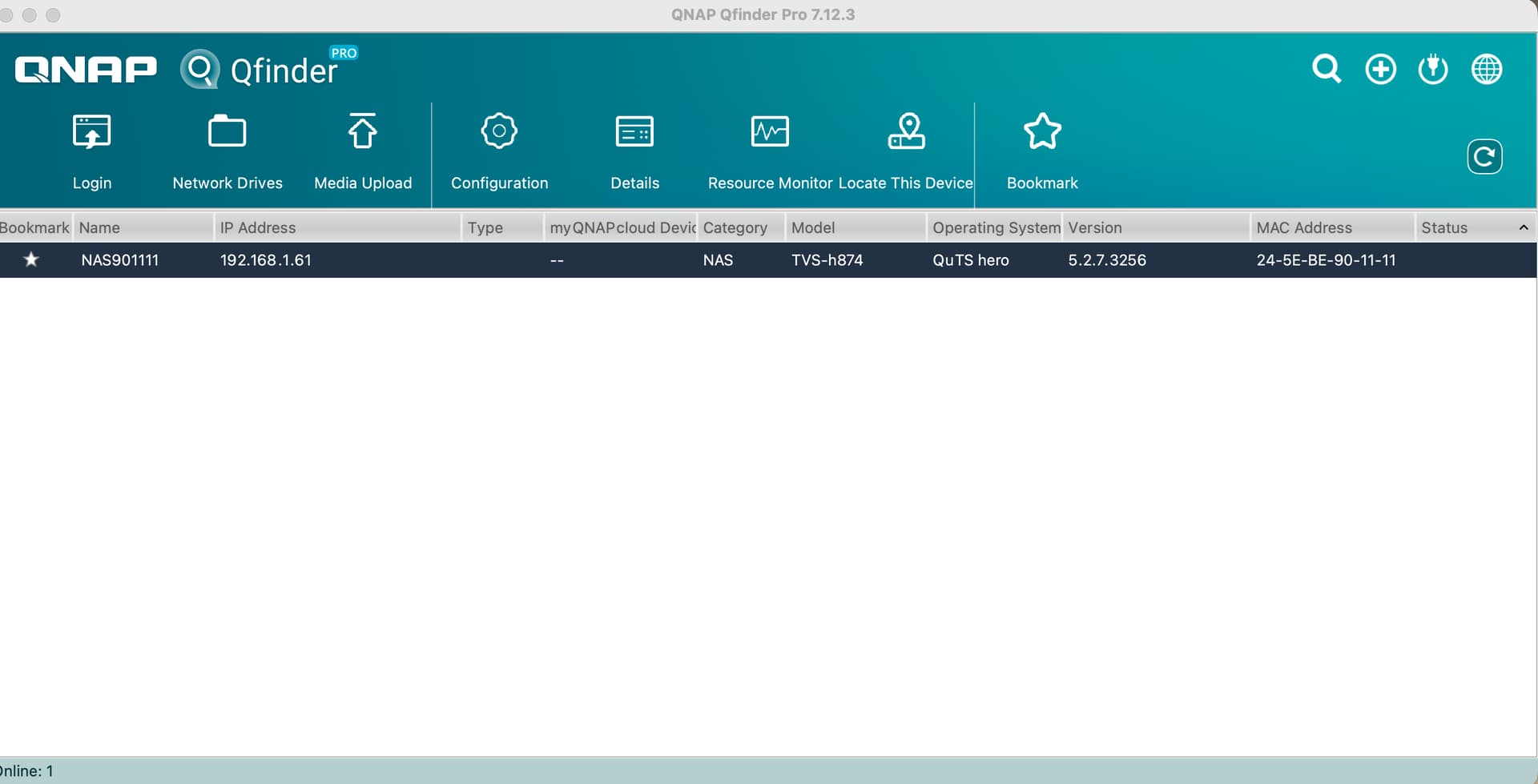Toggle sort arrow in the Status column
Image resolution: width=1538 pixels, height=784 pixels.
1524,227
